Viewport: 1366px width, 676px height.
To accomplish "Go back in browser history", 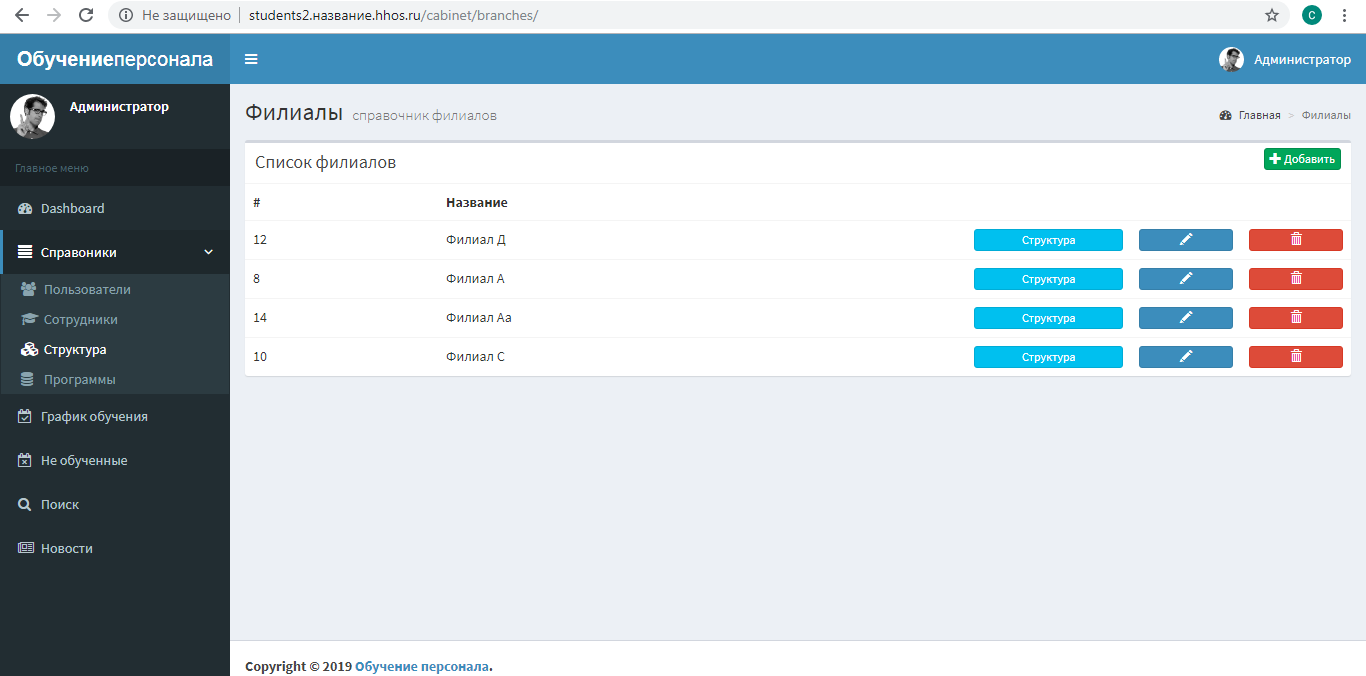I will tap(21, 15).
